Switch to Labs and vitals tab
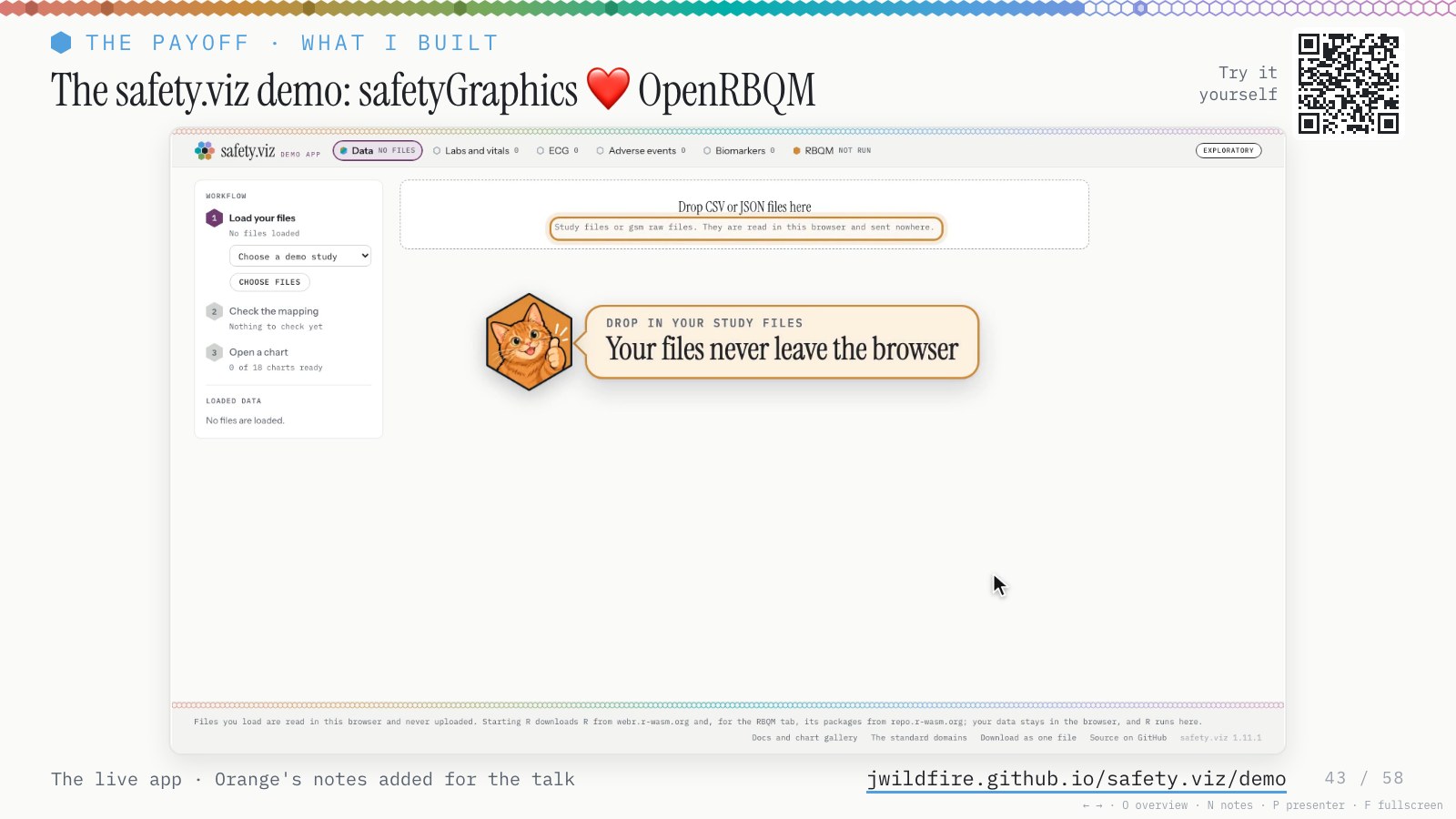 coord(476,151)
